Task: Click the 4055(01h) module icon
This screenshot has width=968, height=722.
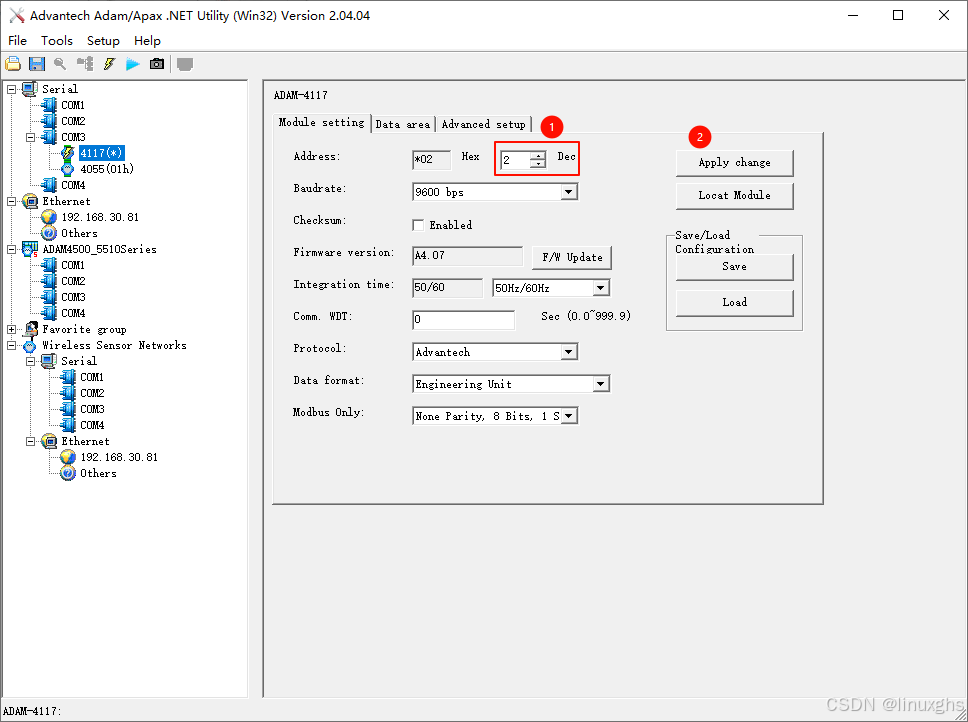Action: pos(68,169)
